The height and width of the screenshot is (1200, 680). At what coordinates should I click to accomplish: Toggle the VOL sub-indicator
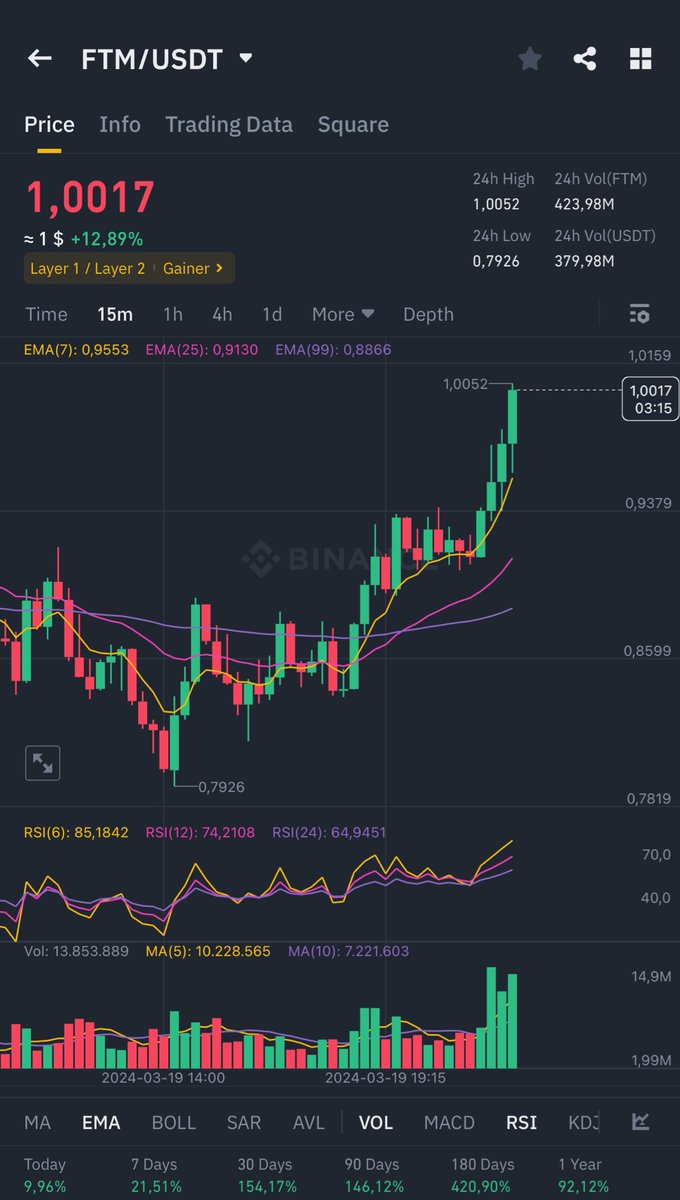click(376, 1122)
